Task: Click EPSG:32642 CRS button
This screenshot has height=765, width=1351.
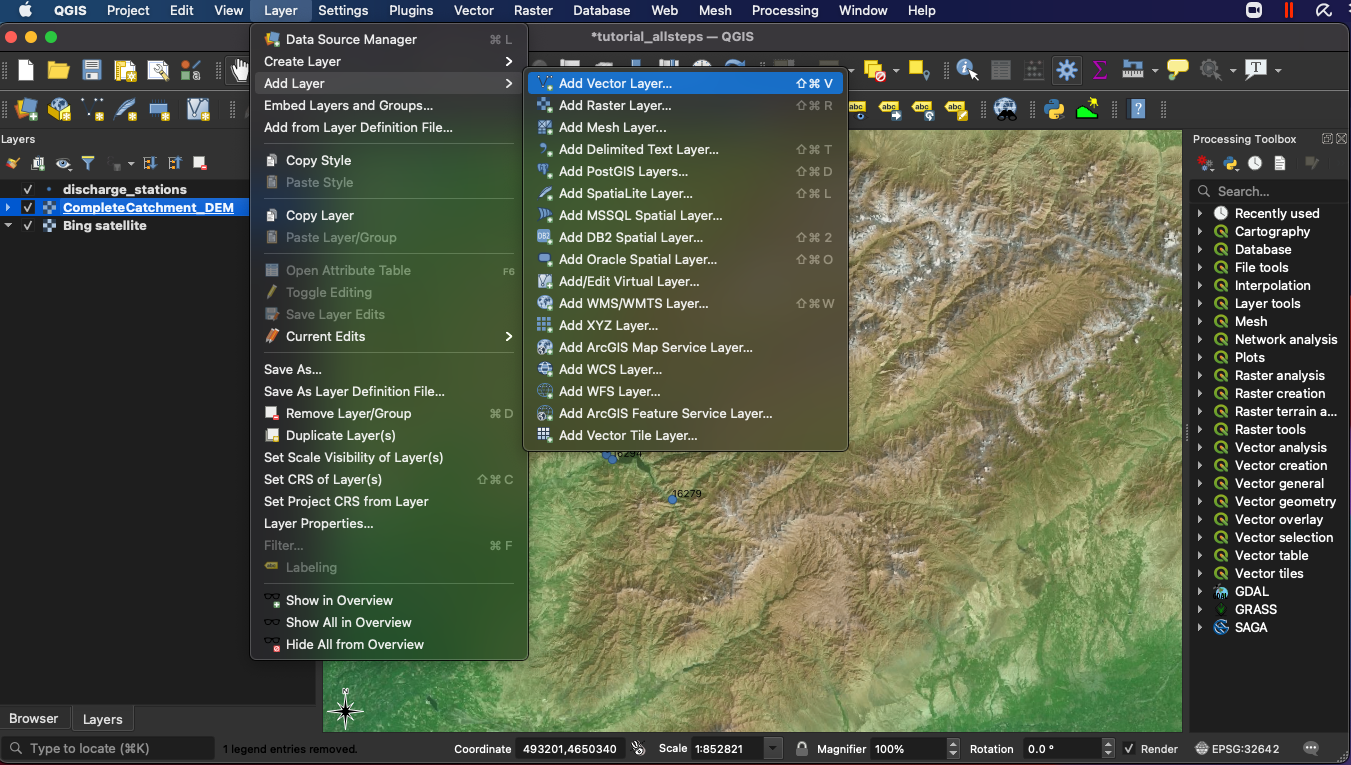Action: [1238, 748]
